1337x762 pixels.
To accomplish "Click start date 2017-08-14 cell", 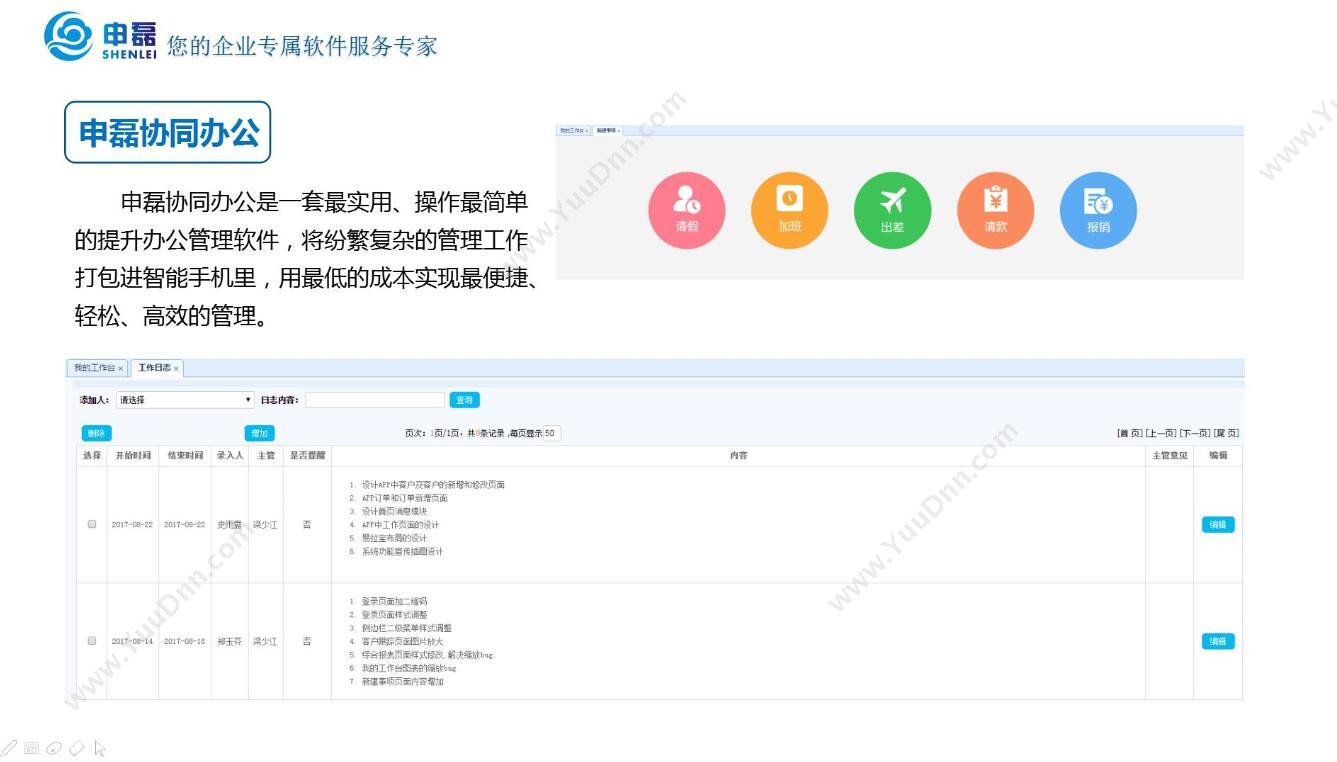I will coord(132,641).
